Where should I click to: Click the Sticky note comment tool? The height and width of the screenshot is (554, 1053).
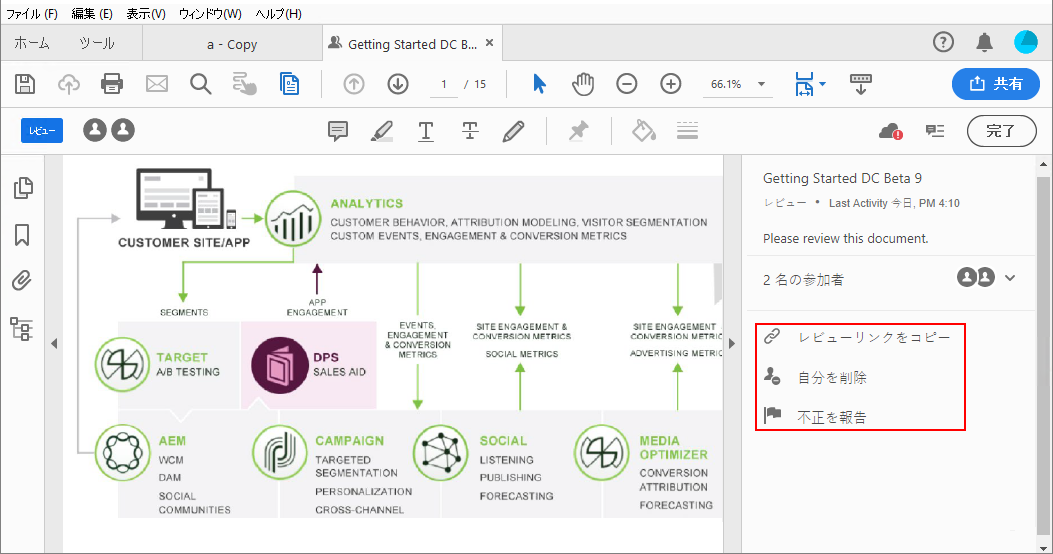point(338,130)
